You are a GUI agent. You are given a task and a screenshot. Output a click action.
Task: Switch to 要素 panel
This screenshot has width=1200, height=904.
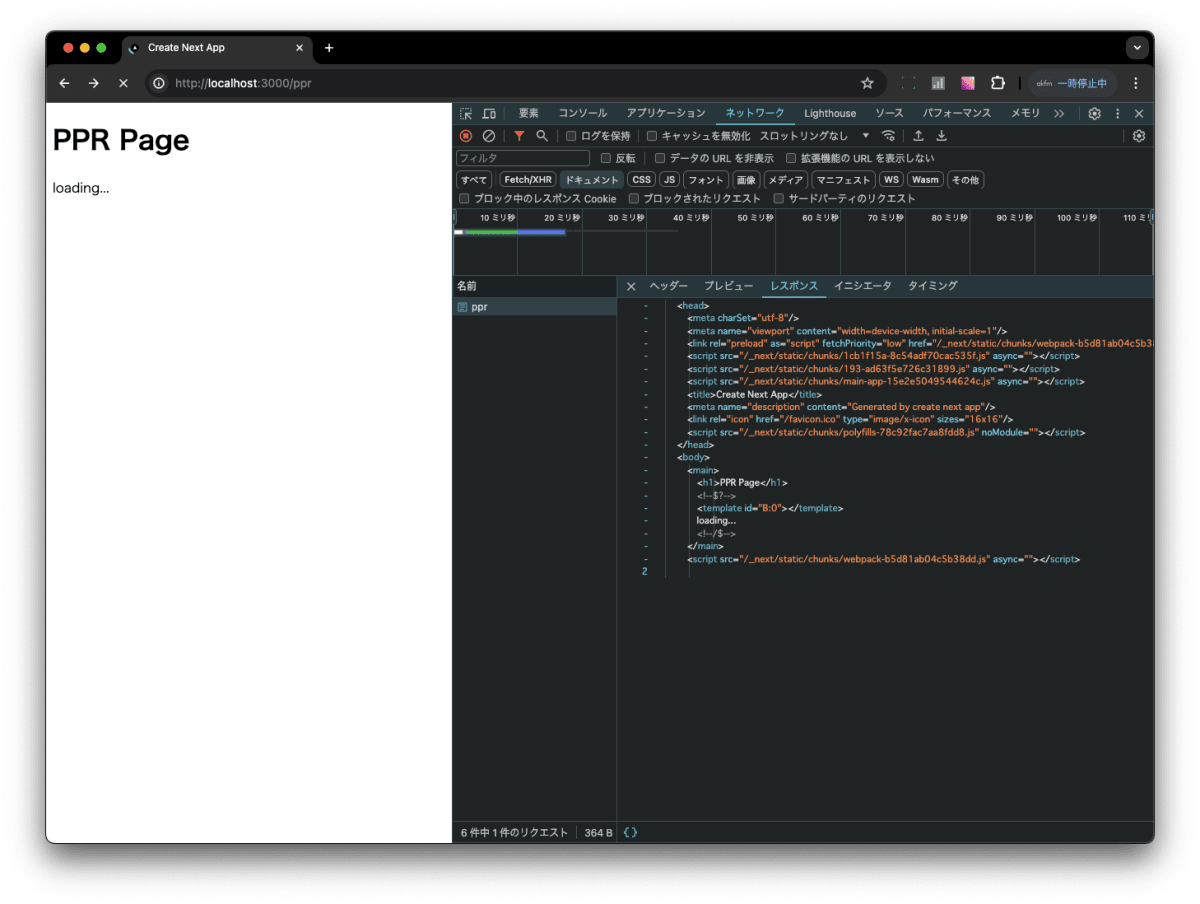(529, 114)
